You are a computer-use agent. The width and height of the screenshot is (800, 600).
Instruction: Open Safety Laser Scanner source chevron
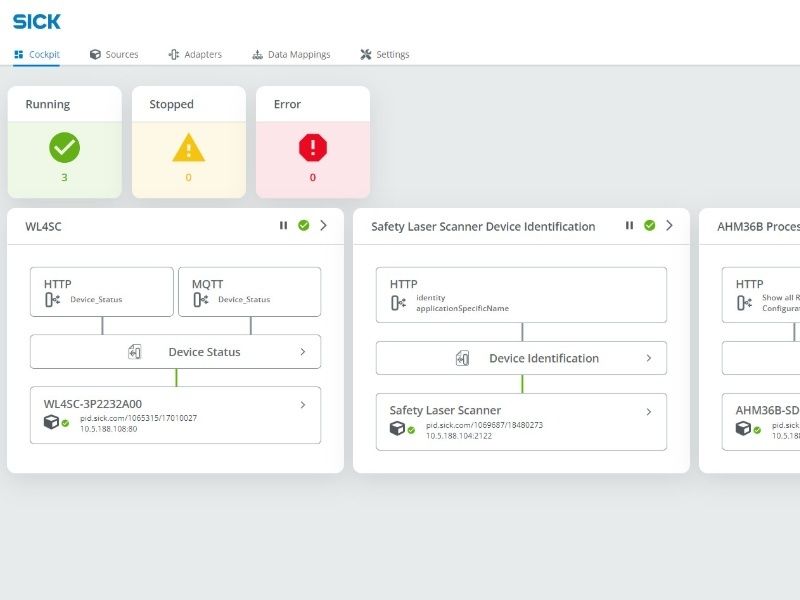coord(648,412)
